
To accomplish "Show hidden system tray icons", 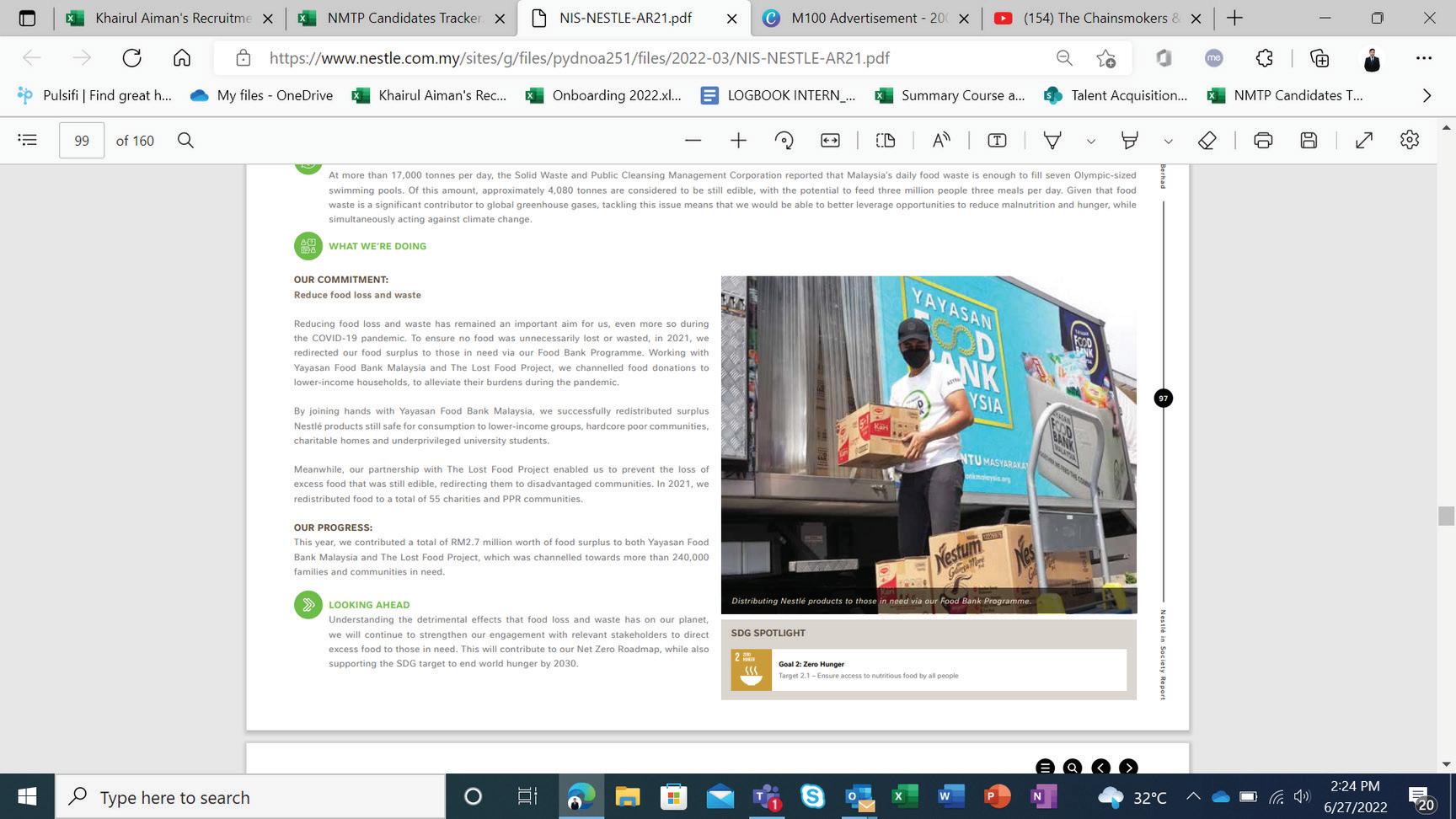I will [x=1193, y=796].
